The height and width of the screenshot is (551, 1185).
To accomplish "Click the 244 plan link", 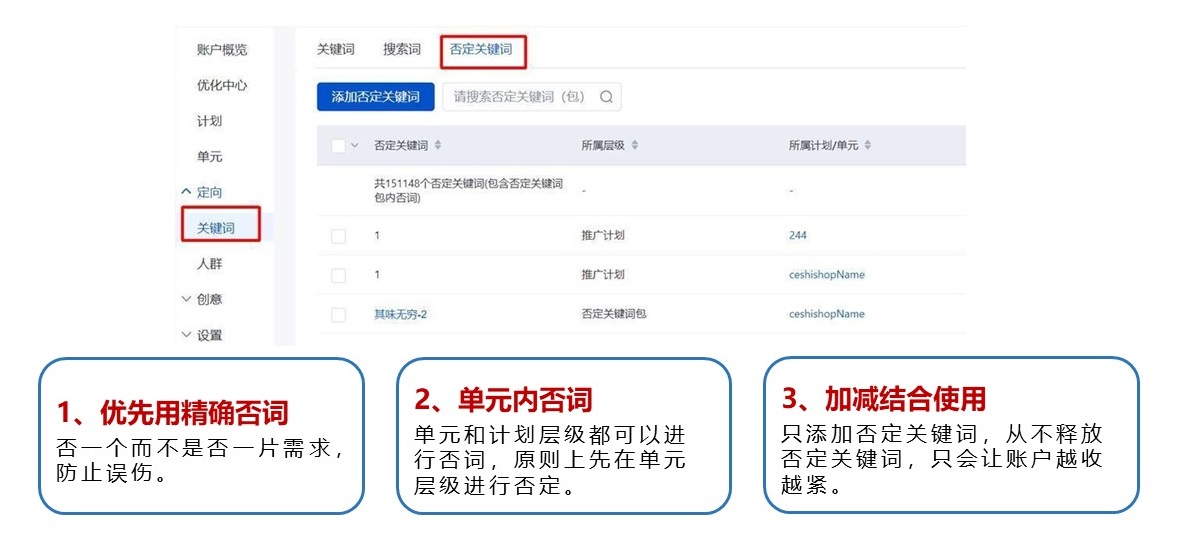I will point(797,236).
